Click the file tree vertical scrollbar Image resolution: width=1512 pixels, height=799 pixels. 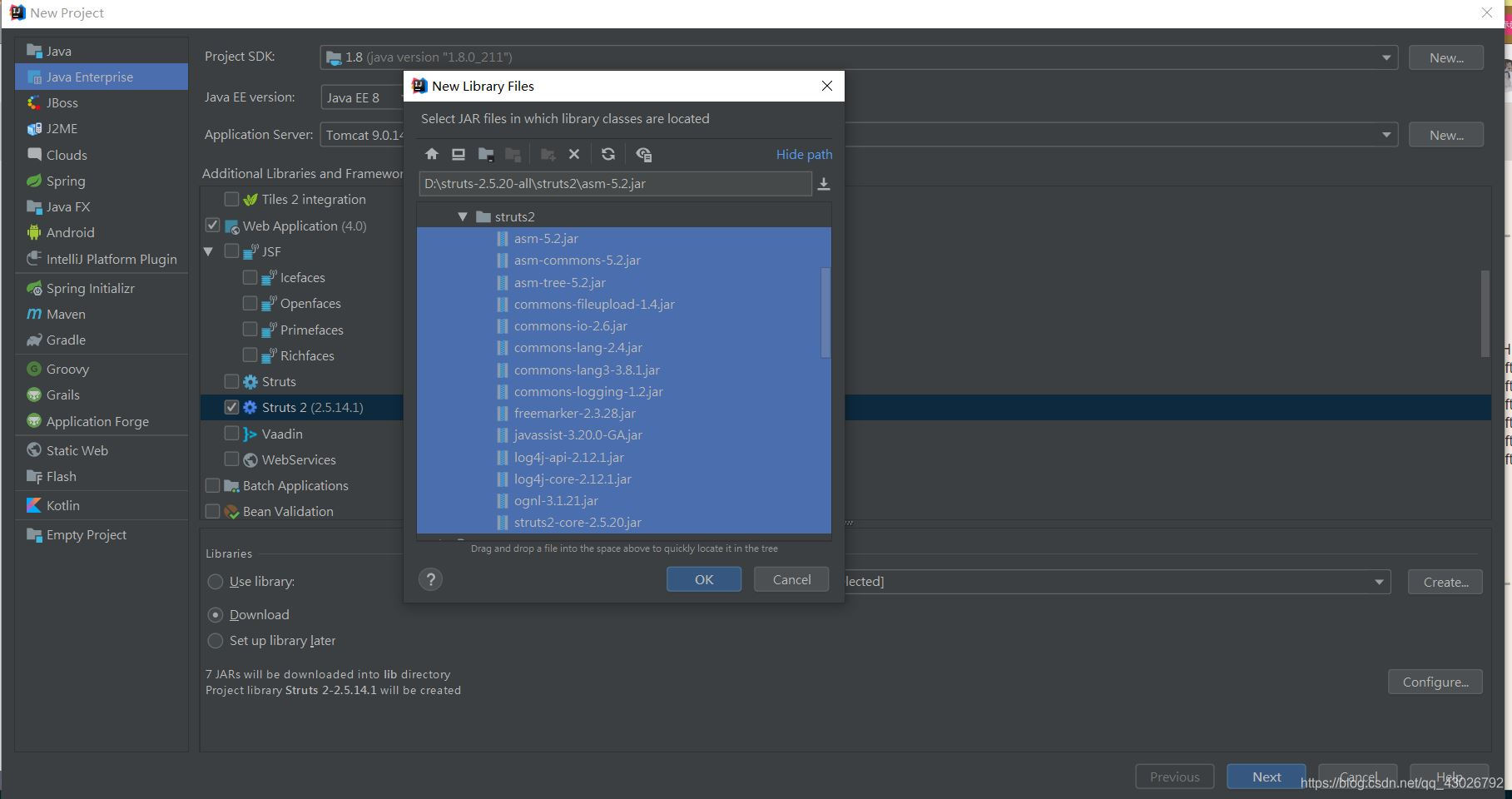pyautogui.click(x=825, y=312)
